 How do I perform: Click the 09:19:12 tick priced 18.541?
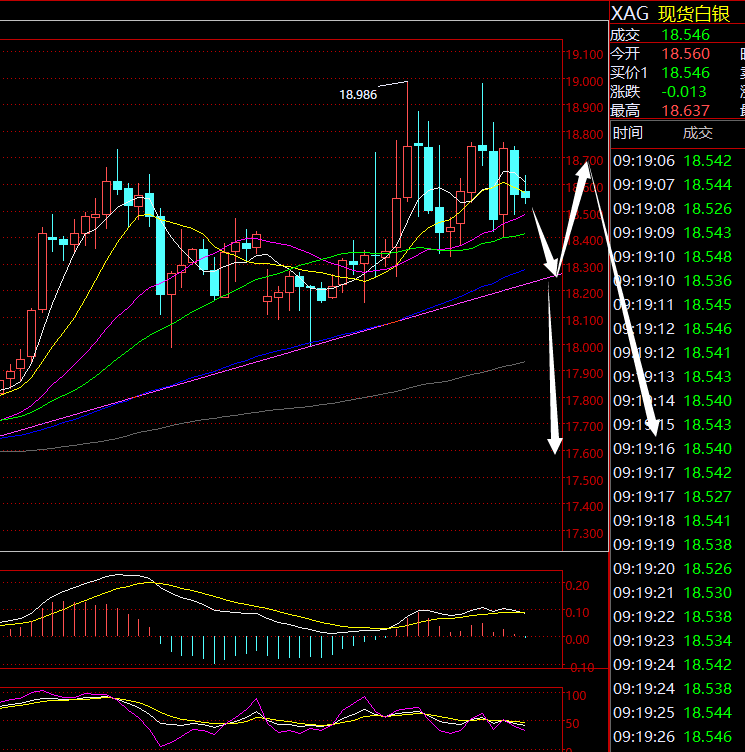coord(673,352)
